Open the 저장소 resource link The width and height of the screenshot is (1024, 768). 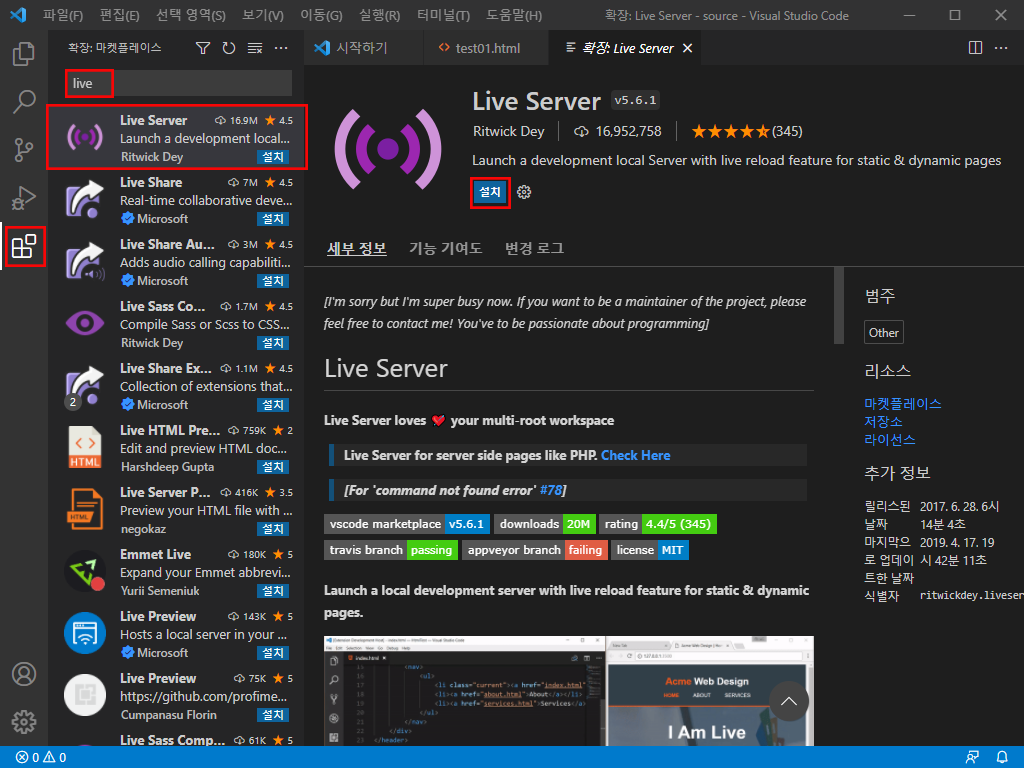pyautogui.click(x=883, y=422)
